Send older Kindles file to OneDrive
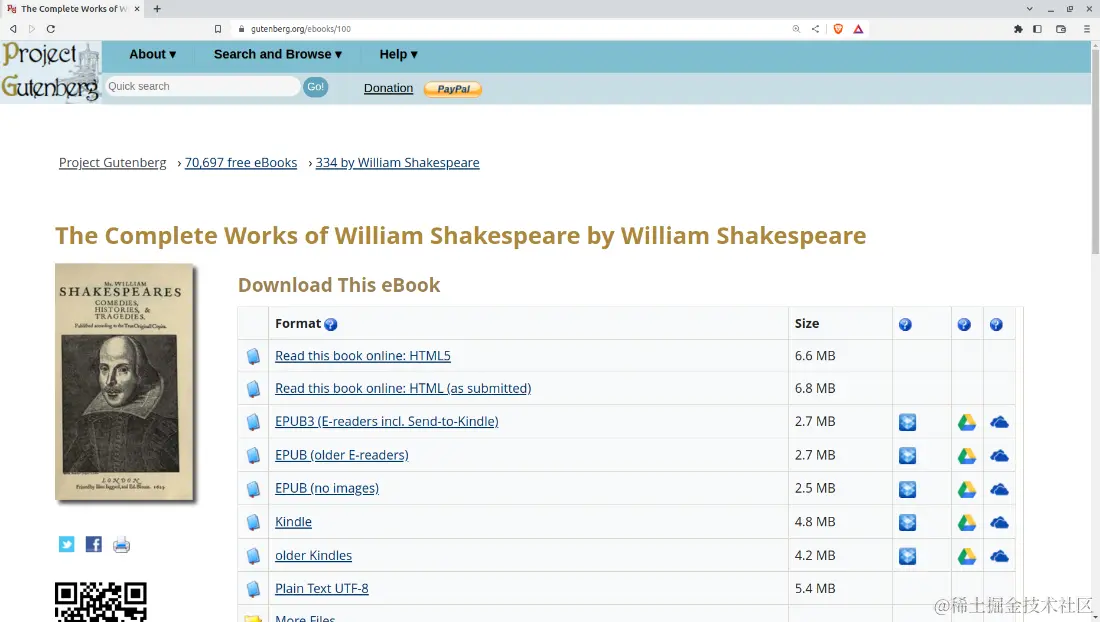The image size is (1100, 622). [999, 556]
